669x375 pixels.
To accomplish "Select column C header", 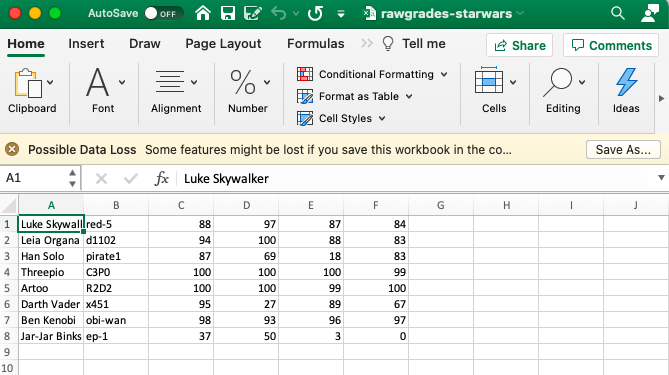I will (181, 206).
